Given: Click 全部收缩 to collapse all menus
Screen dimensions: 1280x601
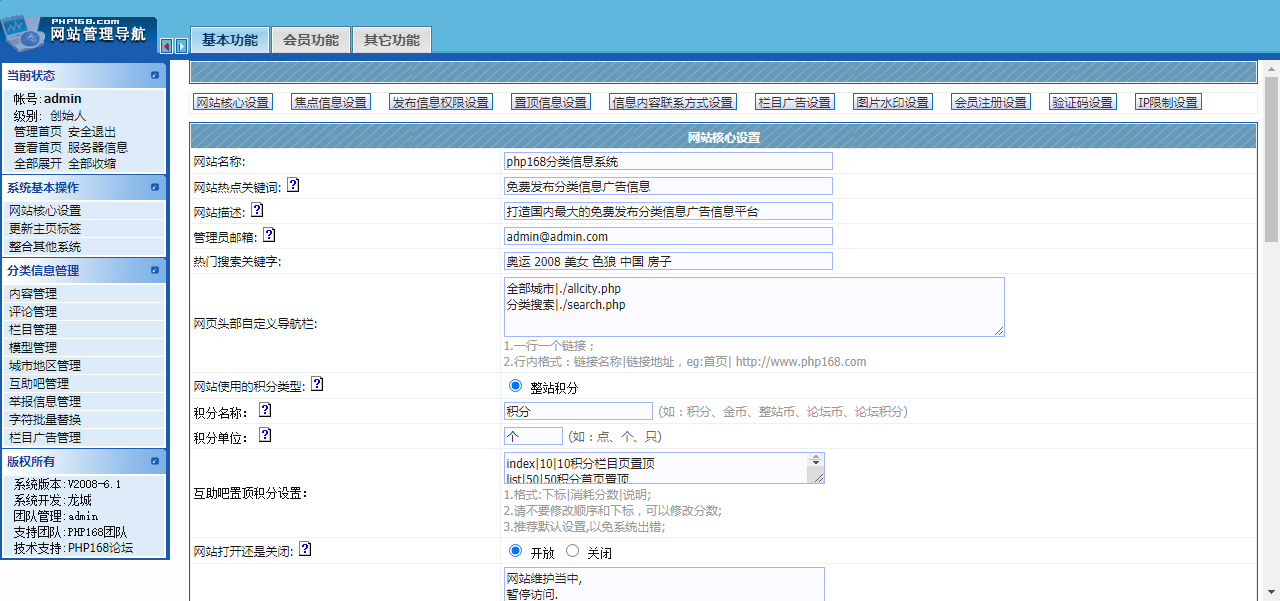Looking at the screenshot, I should [x=92, y=164].
